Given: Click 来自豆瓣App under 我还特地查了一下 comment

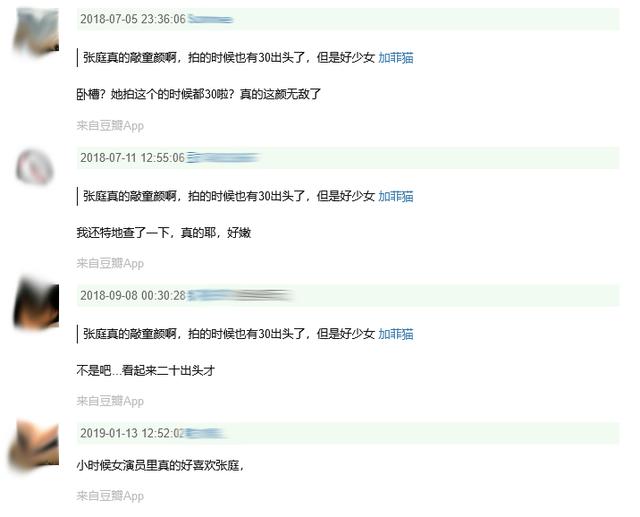Looking at the screenshot, I should point(110,263).
